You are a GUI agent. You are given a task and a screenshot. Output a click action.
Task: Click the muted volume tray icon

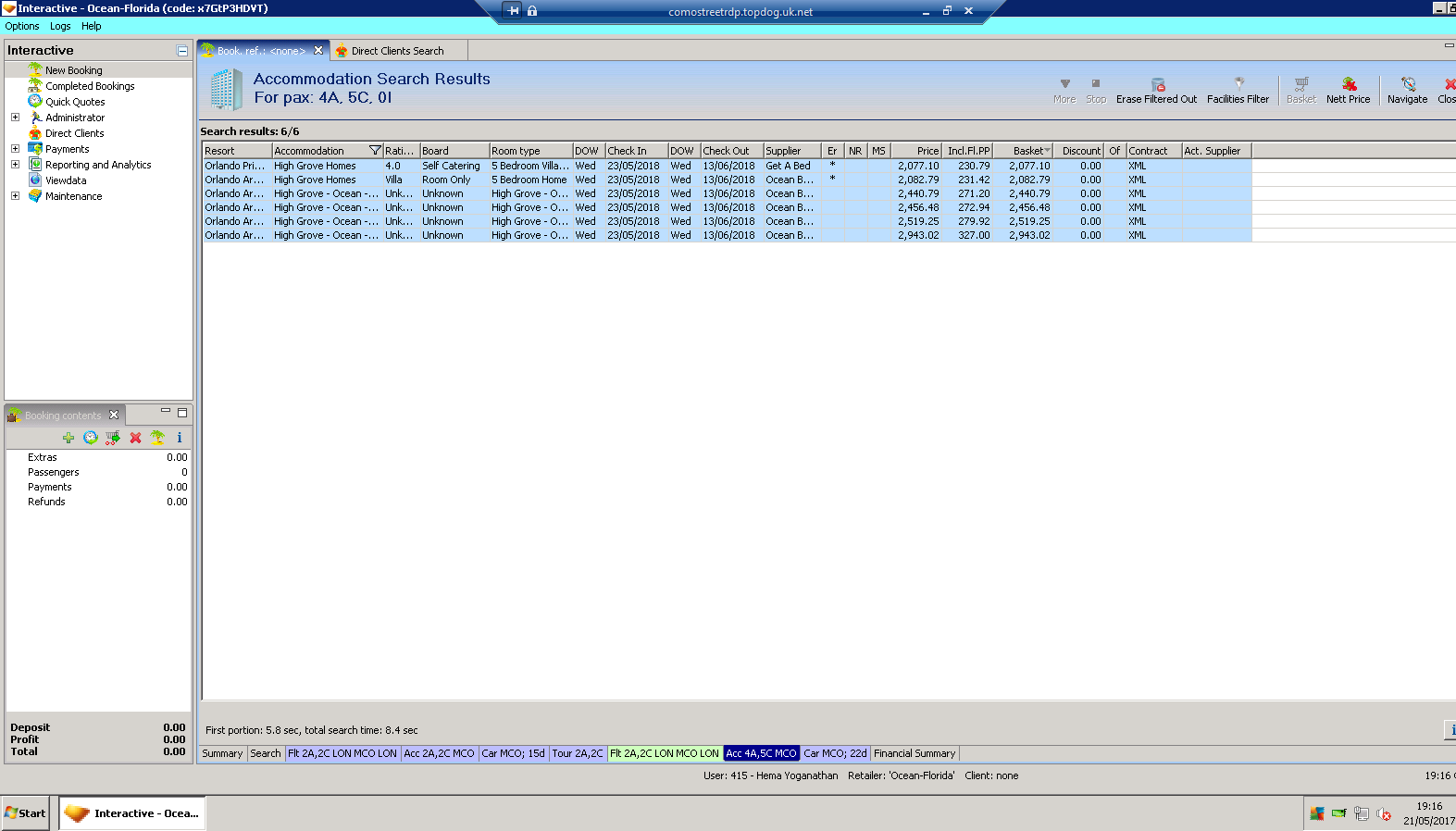[1384, 814]
